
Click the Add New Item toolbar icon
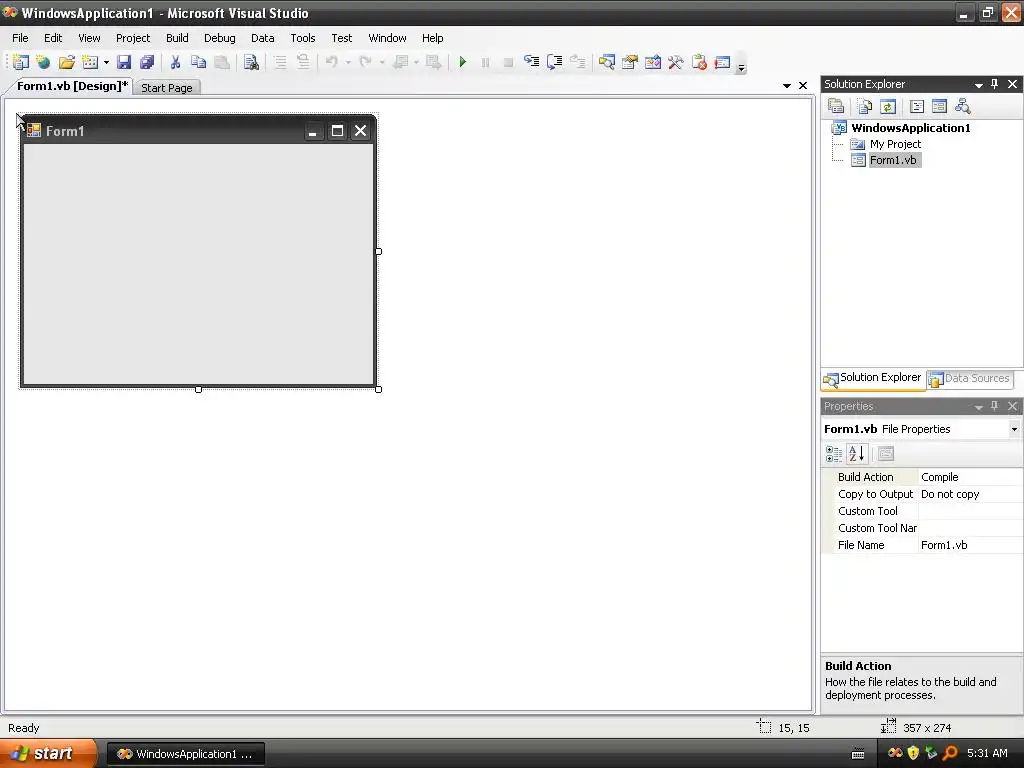coord(90,62)
